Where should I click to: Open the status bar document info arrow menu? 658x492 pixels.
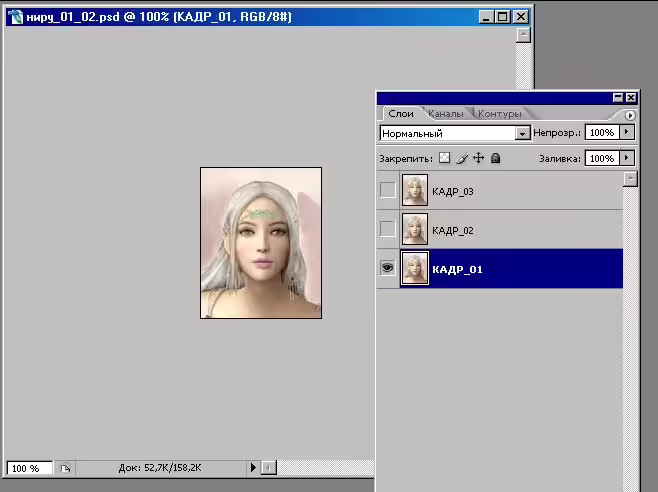click(x=253, y=467)
